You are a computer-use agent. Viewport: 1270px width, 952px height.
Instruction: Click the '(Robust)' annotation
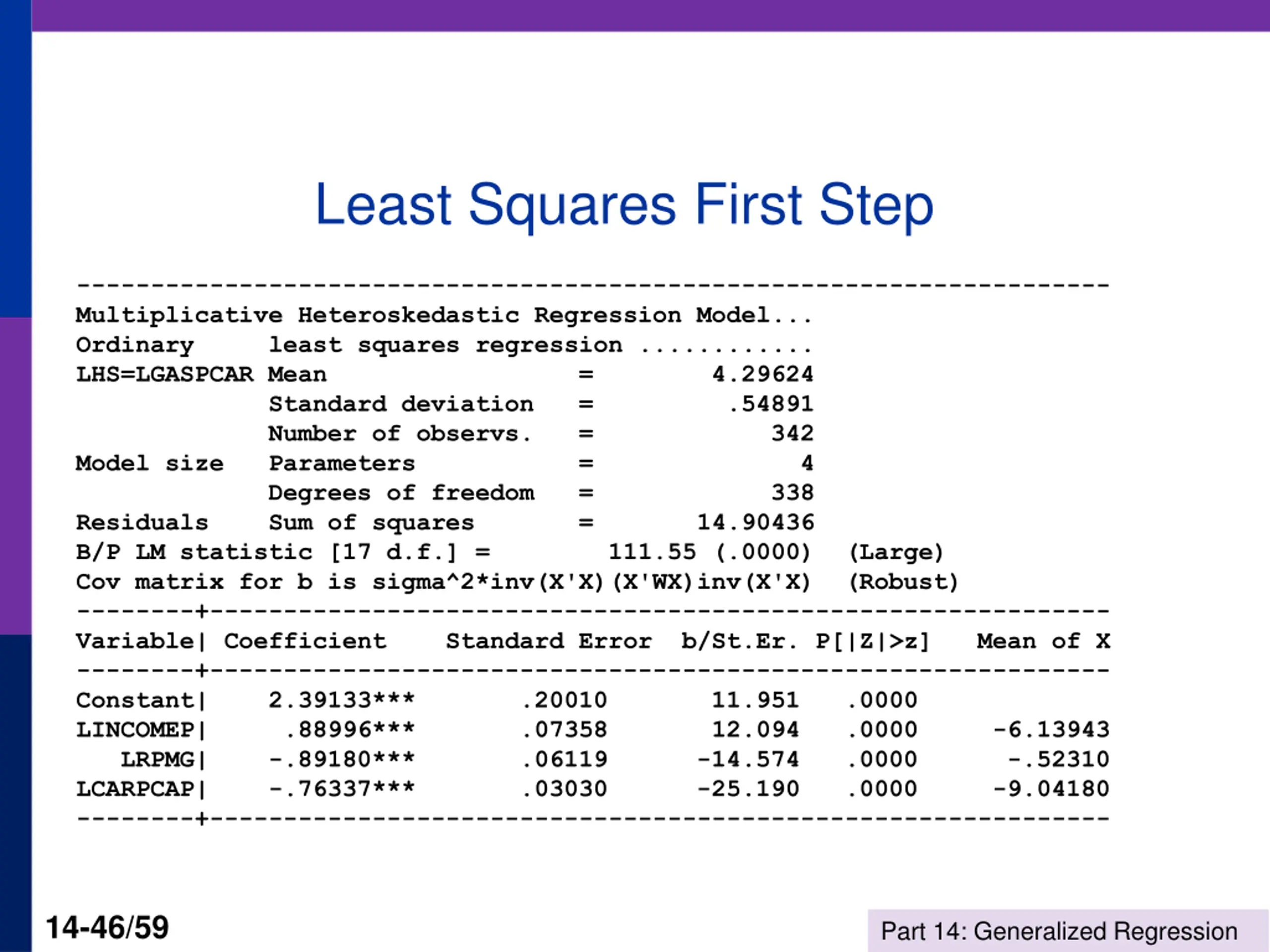[903, 583]
